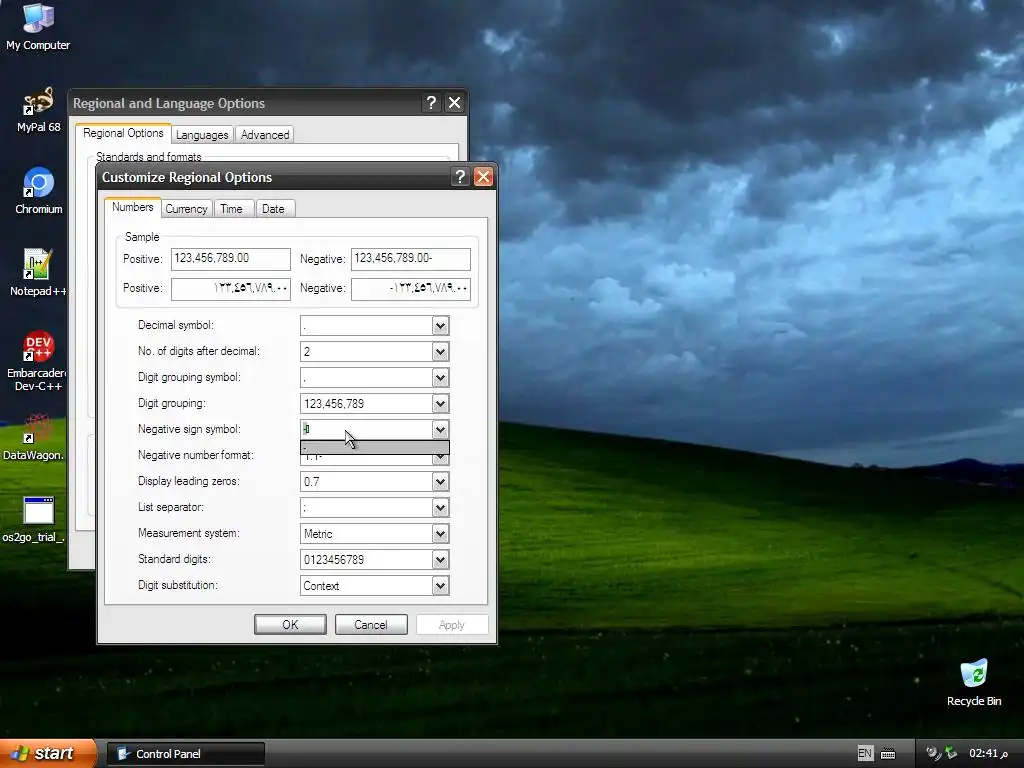
Task: Open Chromium desktop shortcut
Action: [39, 191]
